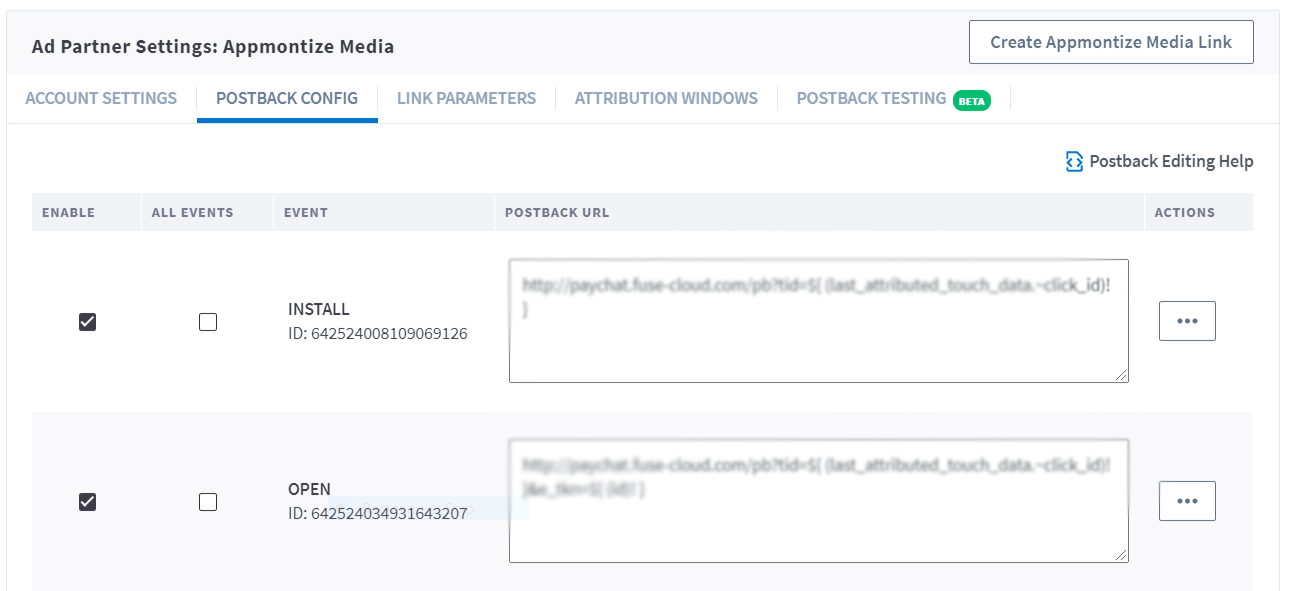Click the INSTALL event name
The image size is (1292, 591).
(319, 310)
